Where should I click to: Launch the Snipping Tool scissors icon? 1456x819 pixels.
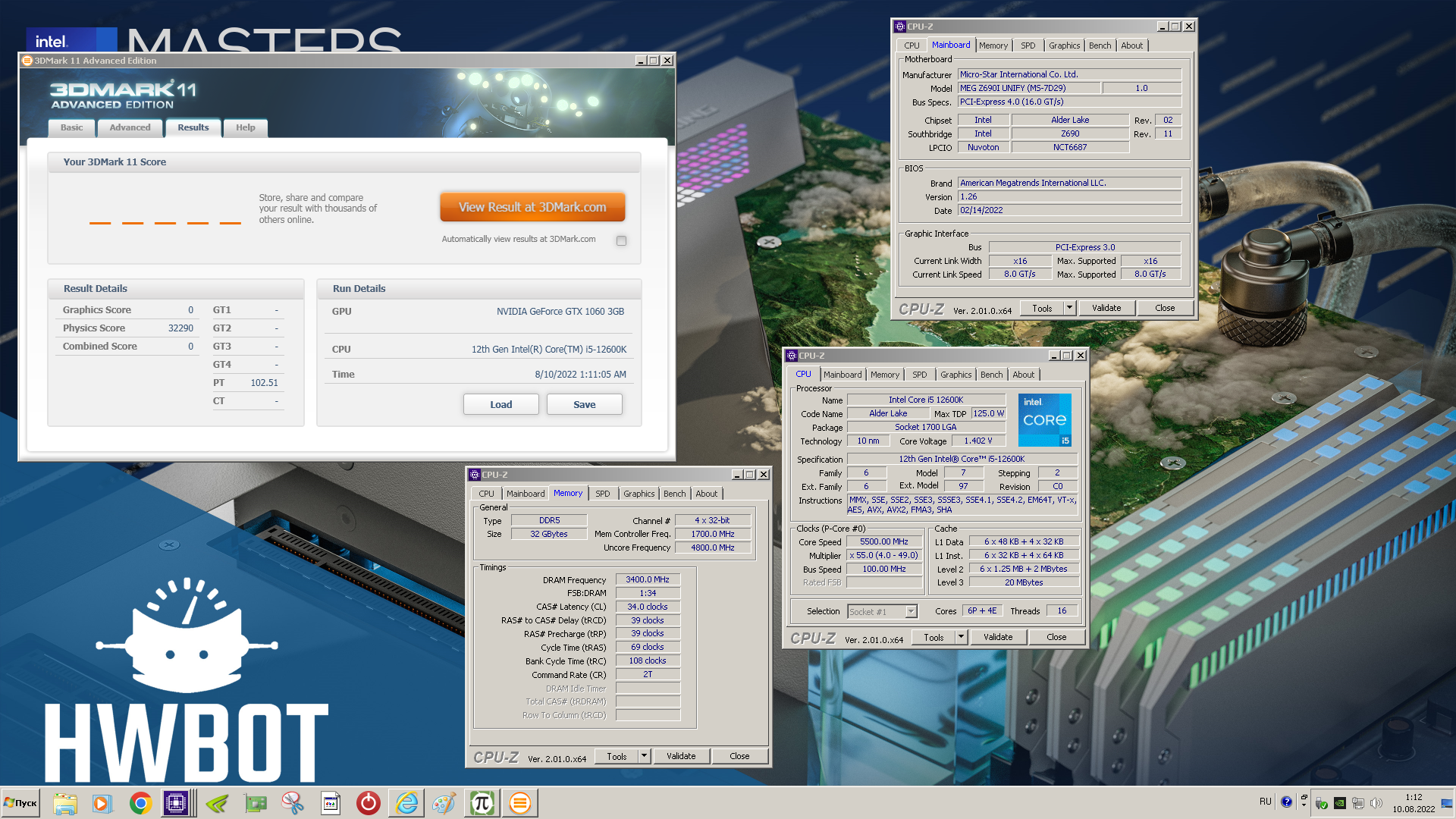(293, 803)
